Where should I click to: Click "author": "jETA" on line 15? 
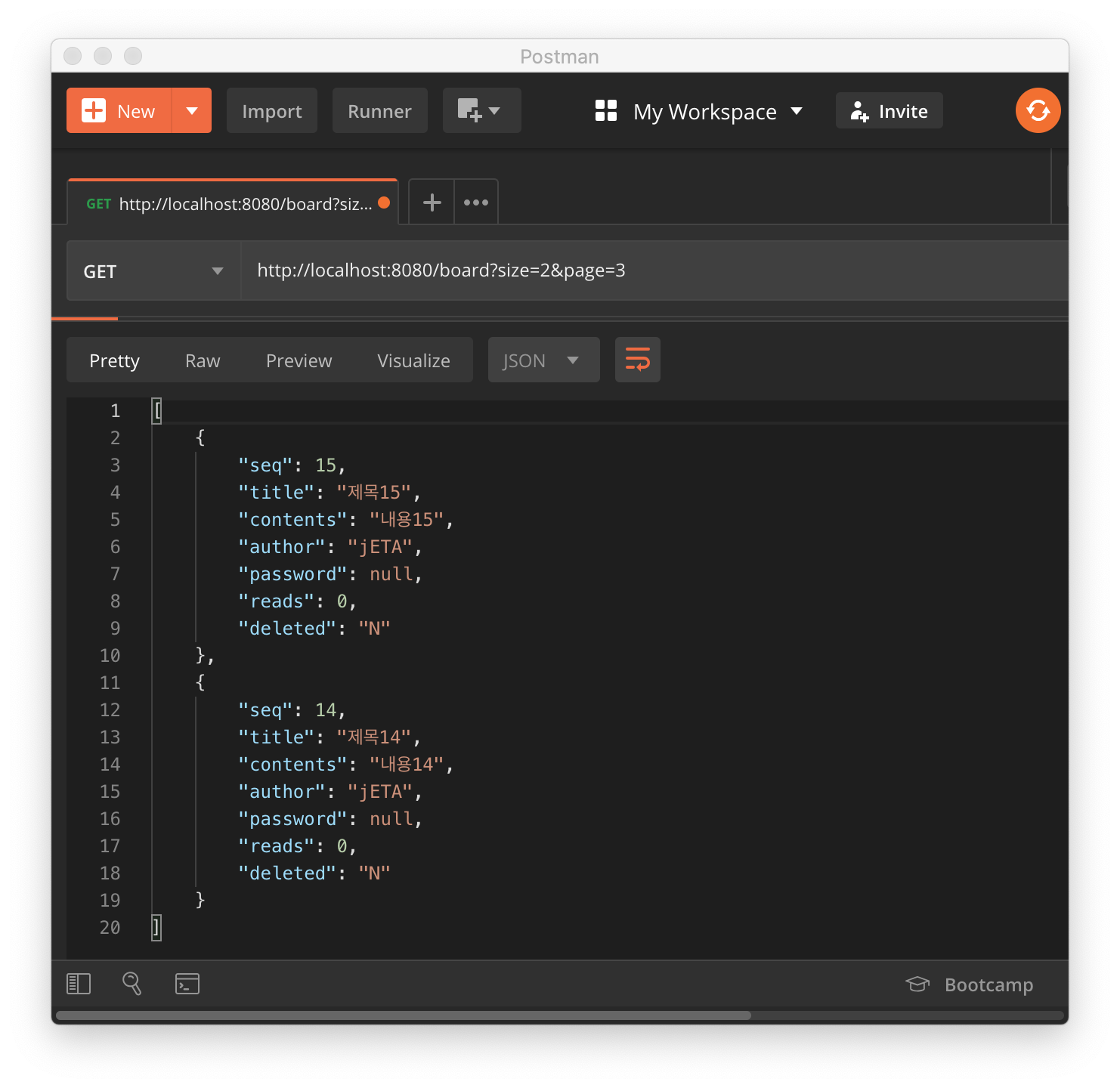click(330, 791)
